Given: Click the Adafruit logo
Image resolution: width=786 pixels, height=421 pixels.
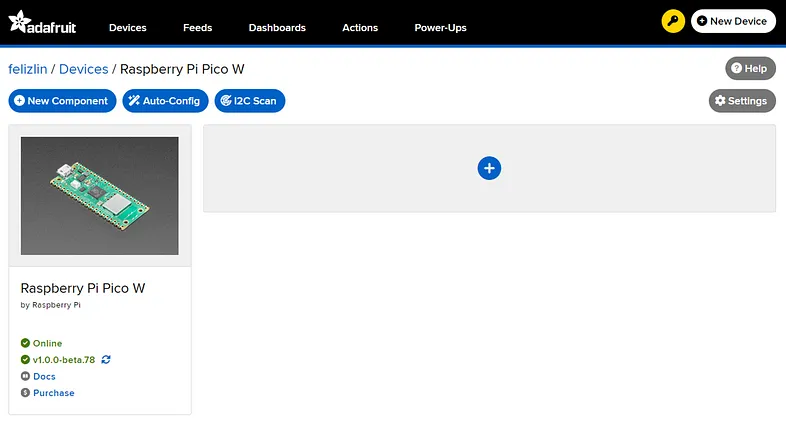Looking at the screenshot, I should (x=42, y=23).
